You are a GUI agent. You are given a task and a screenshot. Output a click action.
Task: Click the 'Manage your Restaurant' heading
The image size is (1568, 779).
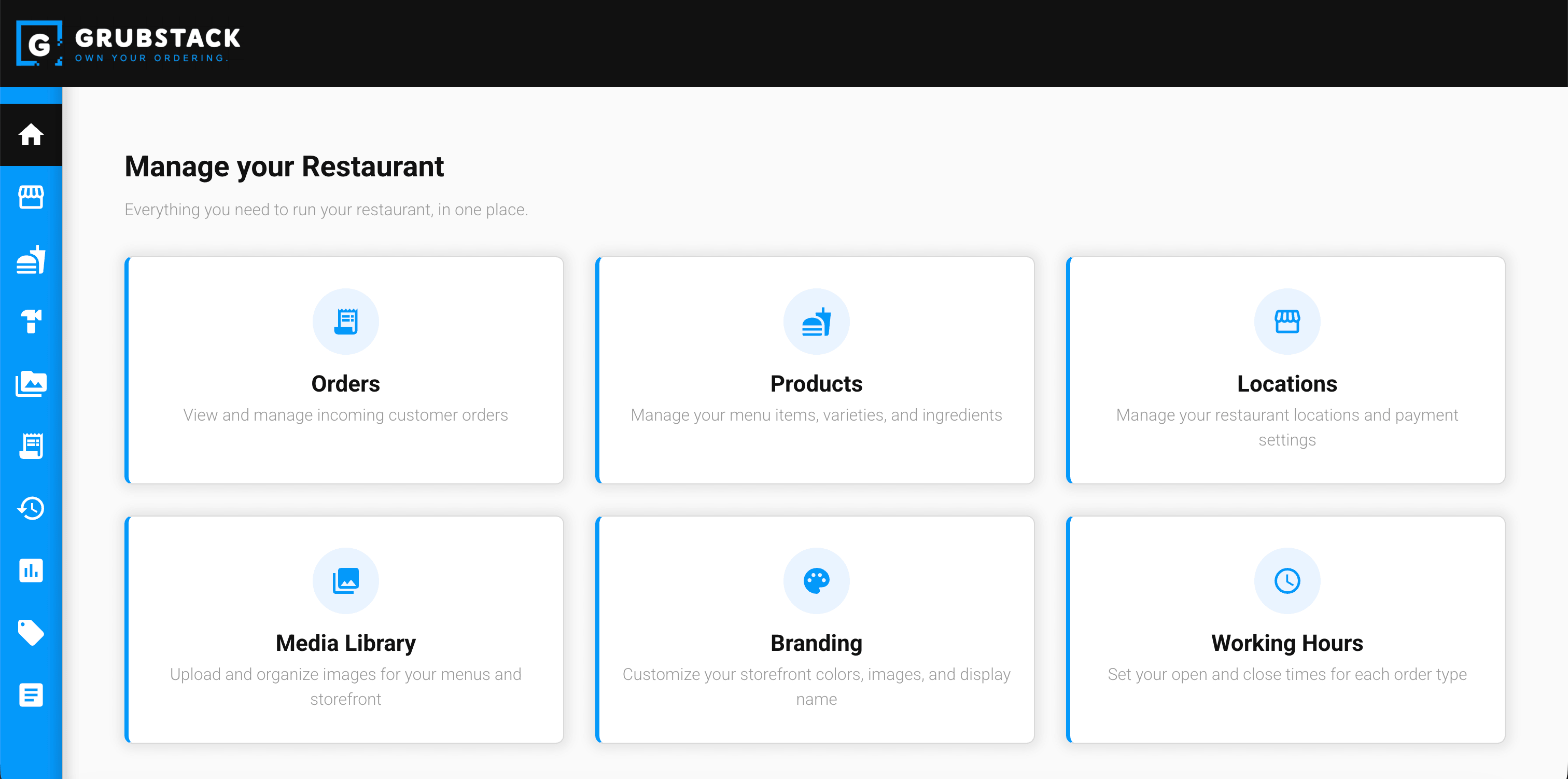pos(284,167)
